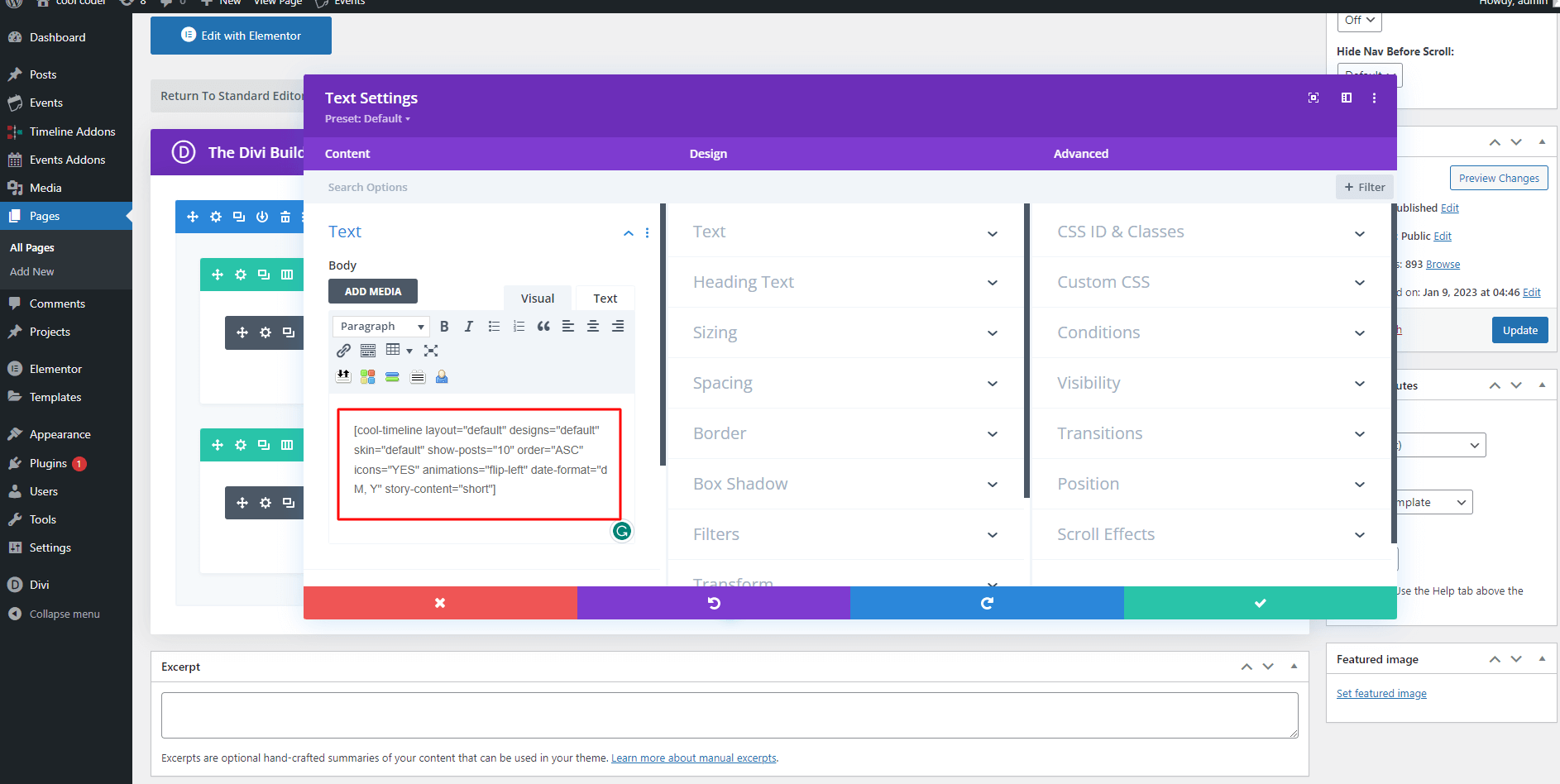This screenshot has width=1560, height=784.
Task: Toggle the toolbar keyboard icon
Action: 368,351
